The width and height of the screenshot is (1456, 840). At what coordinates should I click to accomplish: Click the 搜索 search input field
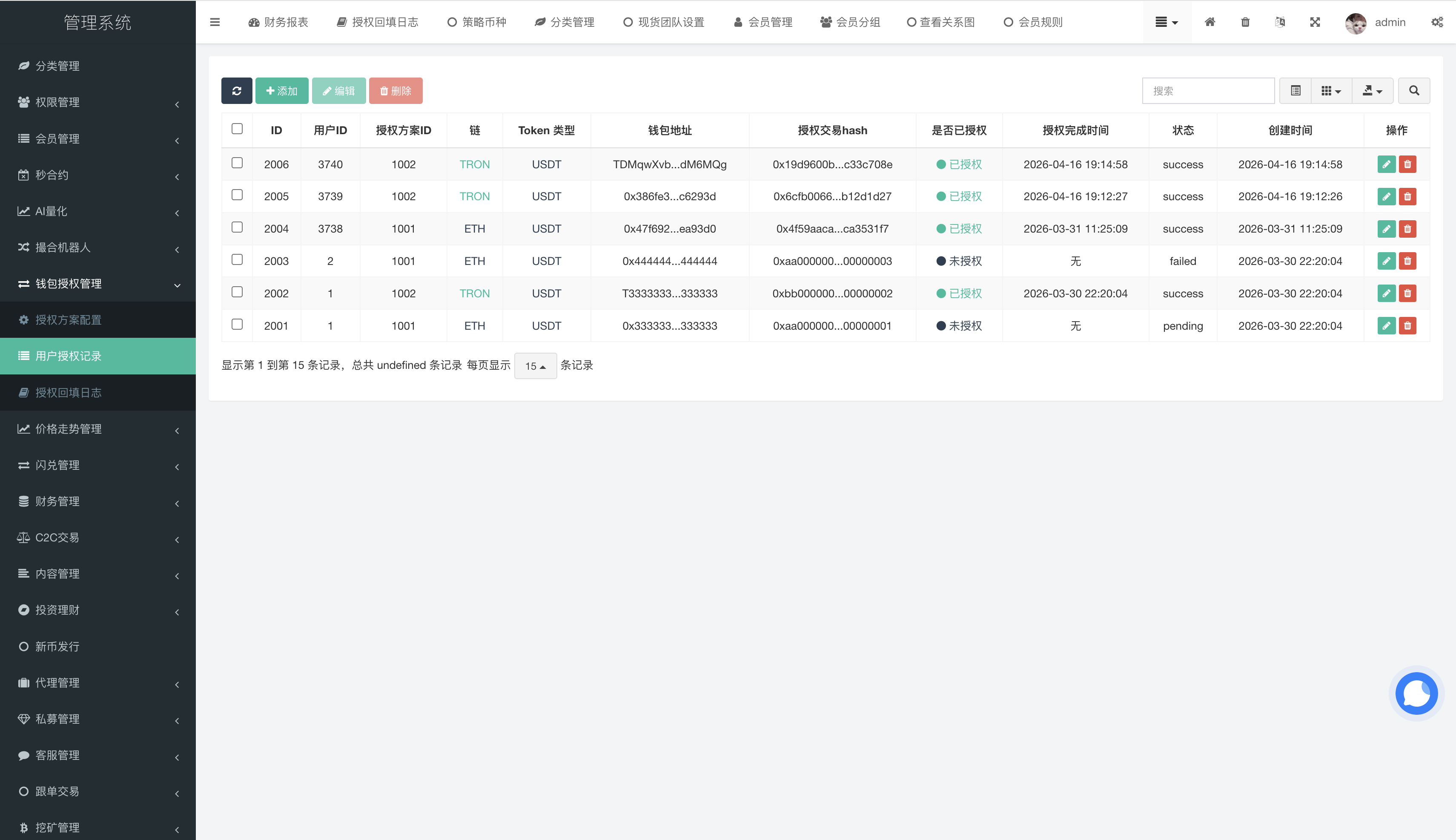[1208, 91]
